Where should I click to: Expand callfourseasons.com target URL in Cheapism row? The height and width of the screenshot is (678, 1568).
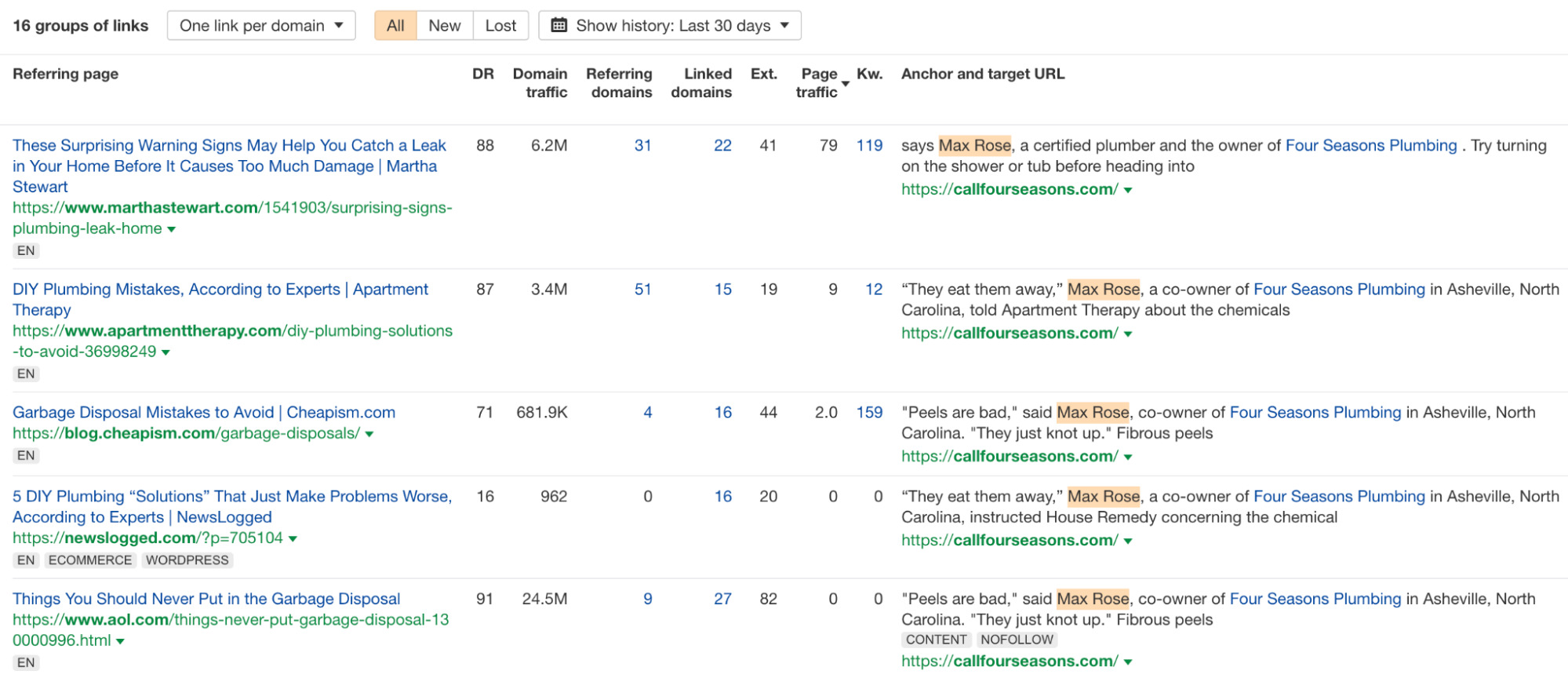(1128, 457)
